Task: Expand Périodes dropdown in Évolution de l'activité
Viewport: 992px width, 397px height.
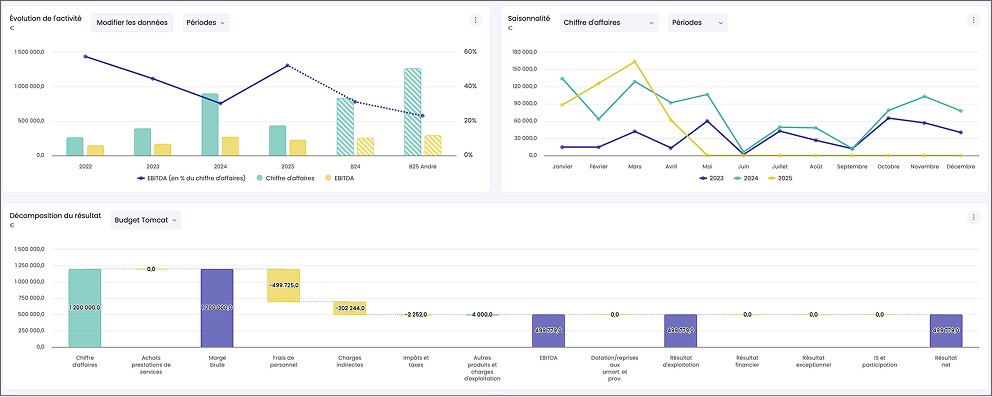Action: (206, 22)
